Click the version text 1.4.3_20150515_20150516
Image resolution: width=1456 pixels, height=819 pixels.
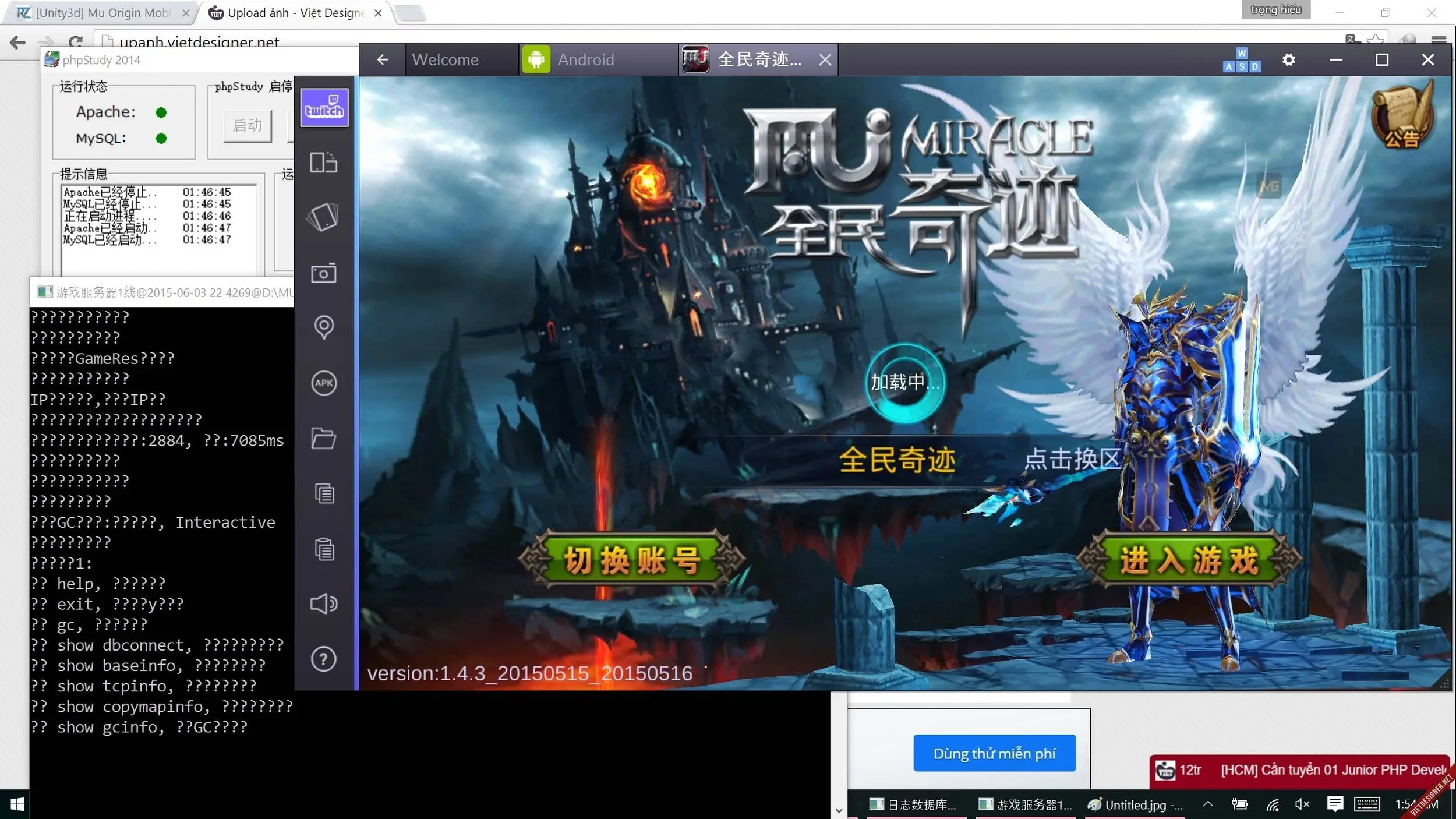[x=529, y=673]
